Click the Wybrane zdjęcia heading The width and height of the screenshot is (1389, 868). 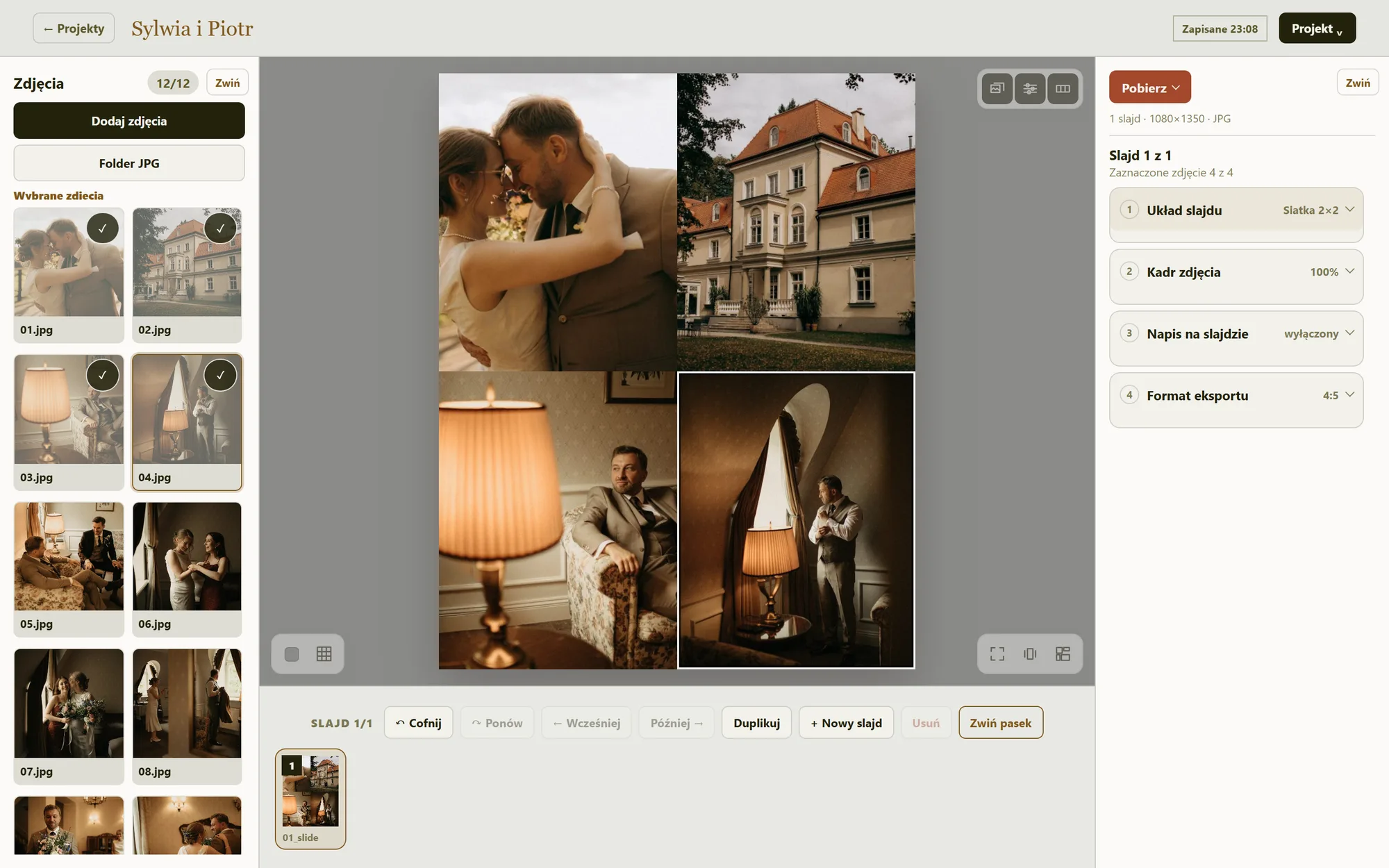(x=58, y=196)
